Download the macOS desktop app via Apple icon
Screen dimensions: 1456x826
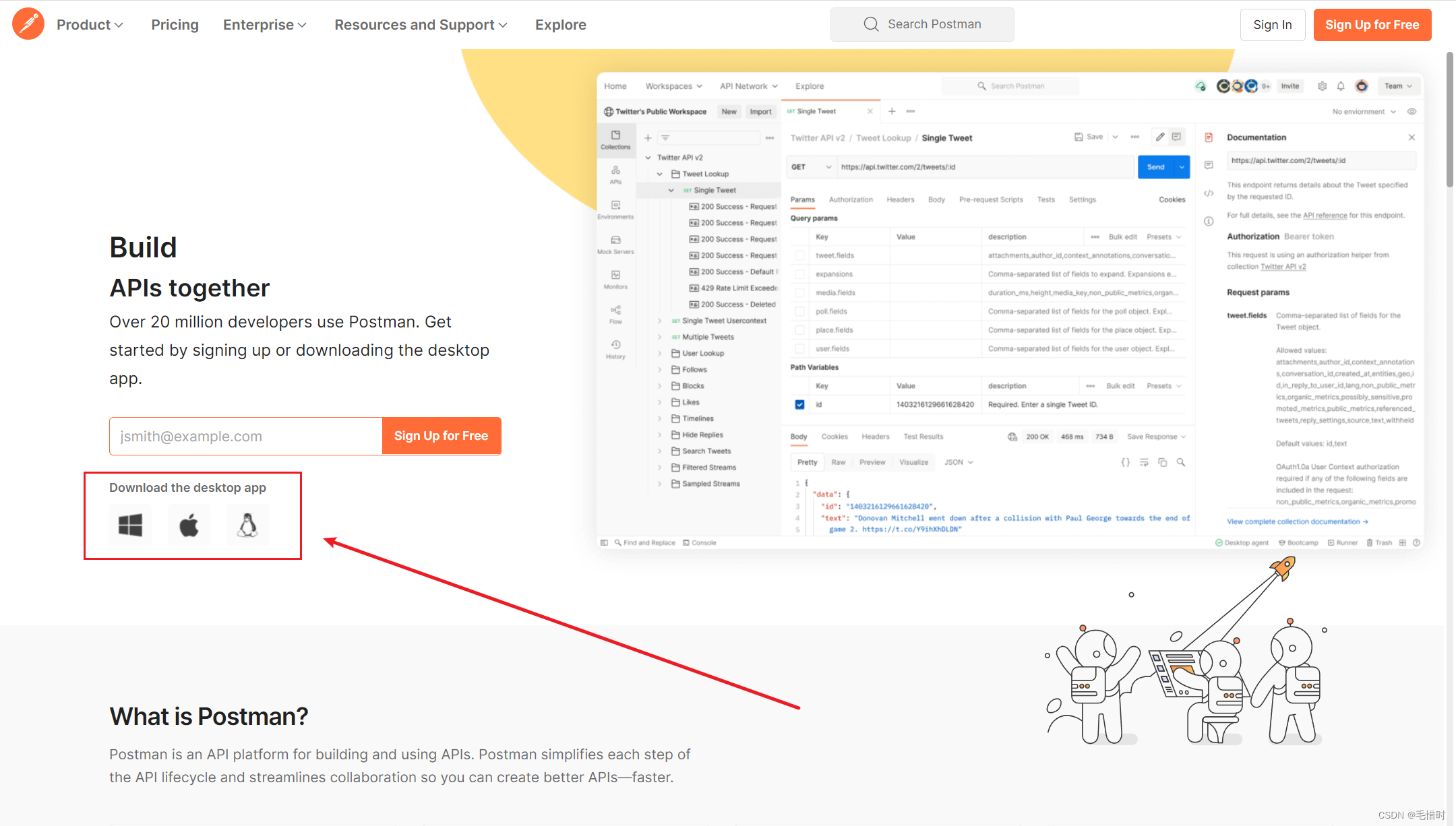[x=189, y=525]
